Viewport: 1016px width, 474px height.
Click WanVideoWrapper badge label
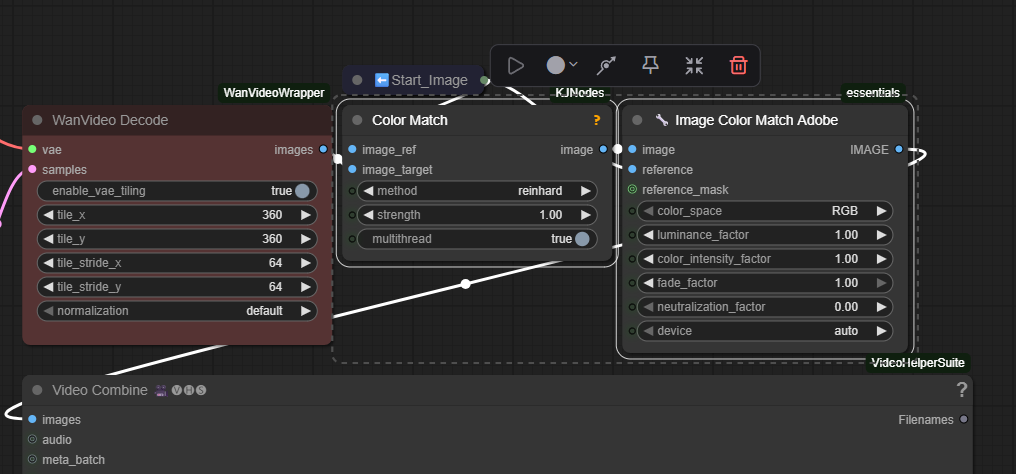coord(273,93)
